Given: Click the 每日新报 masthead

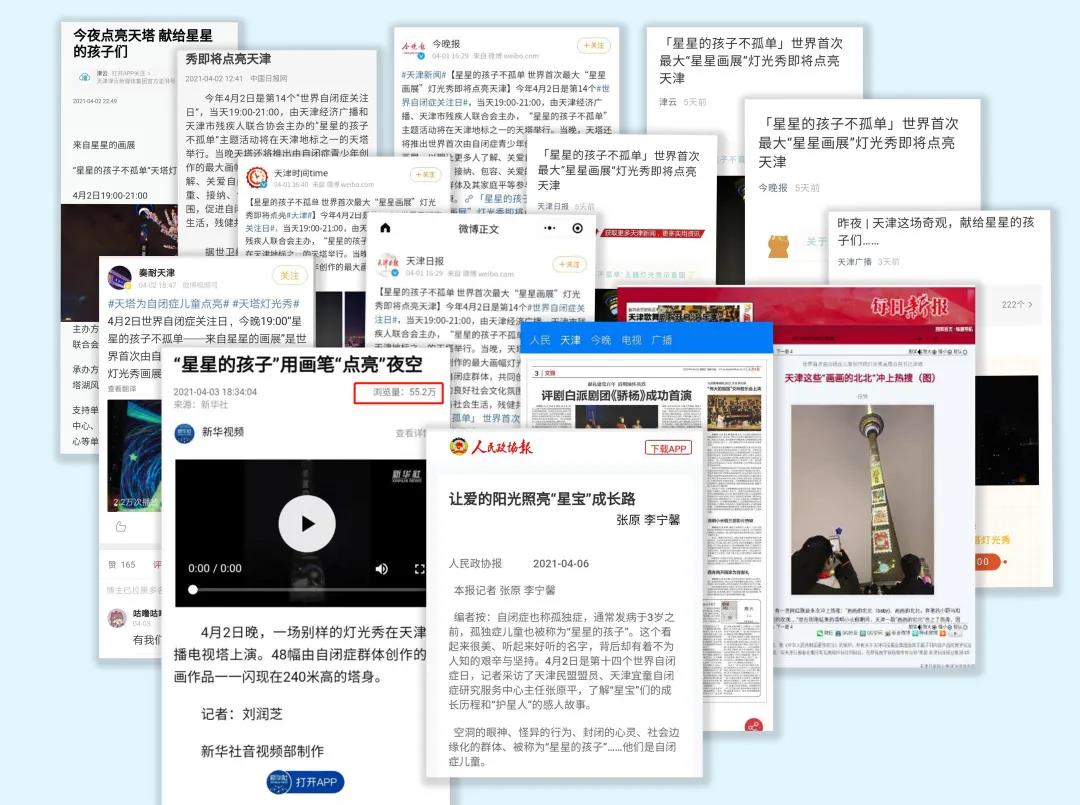Looking at the screenshot, I should click(909, 306).
